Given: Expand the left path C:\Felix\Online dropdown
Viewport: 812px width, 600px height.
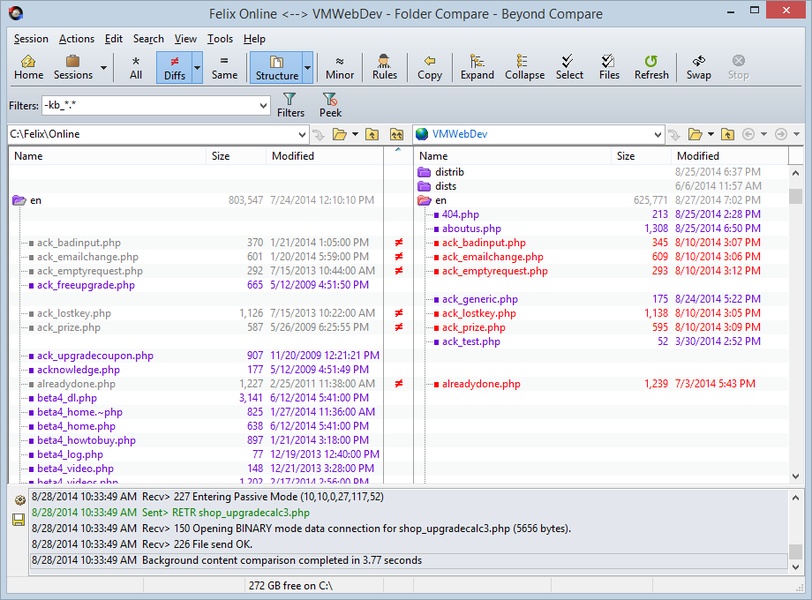Looking at the screenshot, I should coord(300,134).
